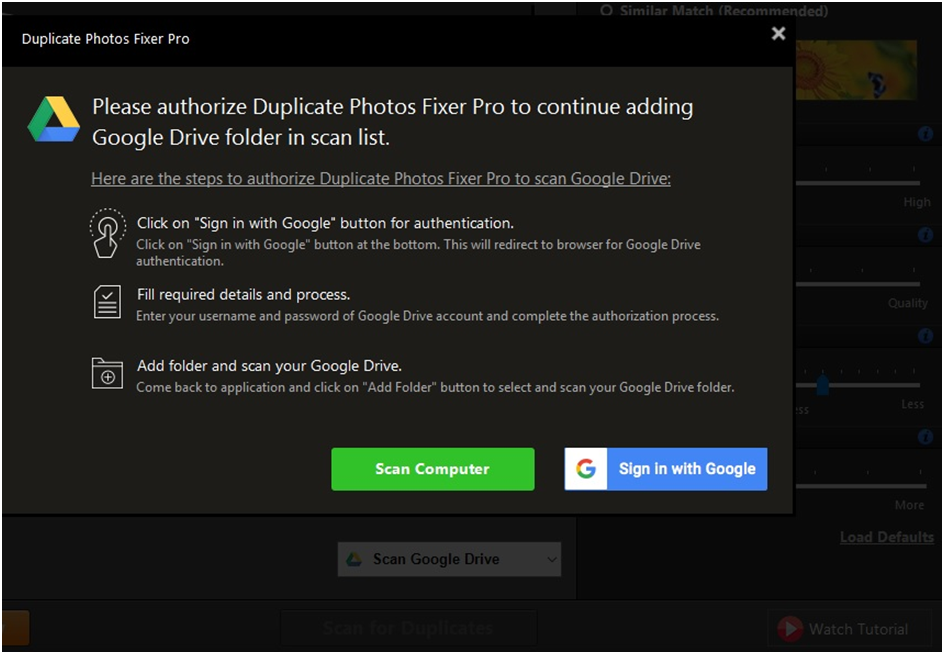The width and height of the screenshot is (944, 654).
Task: Open the Scan Google Drive dropdown
Action: click(449, 559)
